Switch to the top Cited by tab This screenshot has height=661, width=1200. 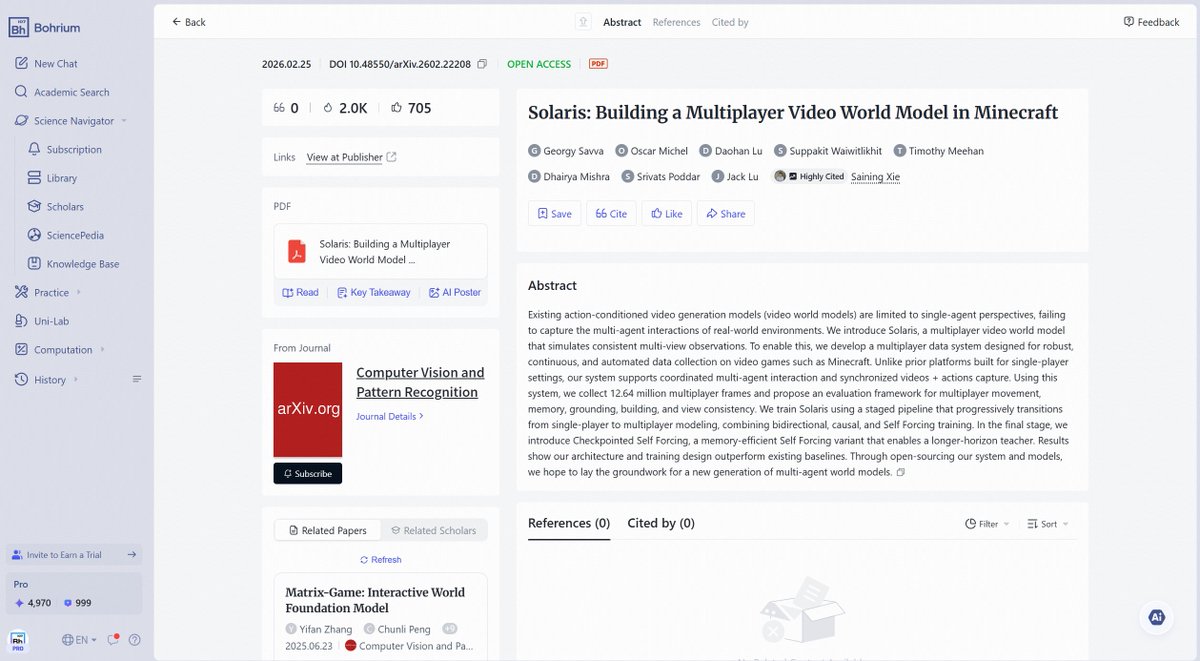click(x=730, y=22)
